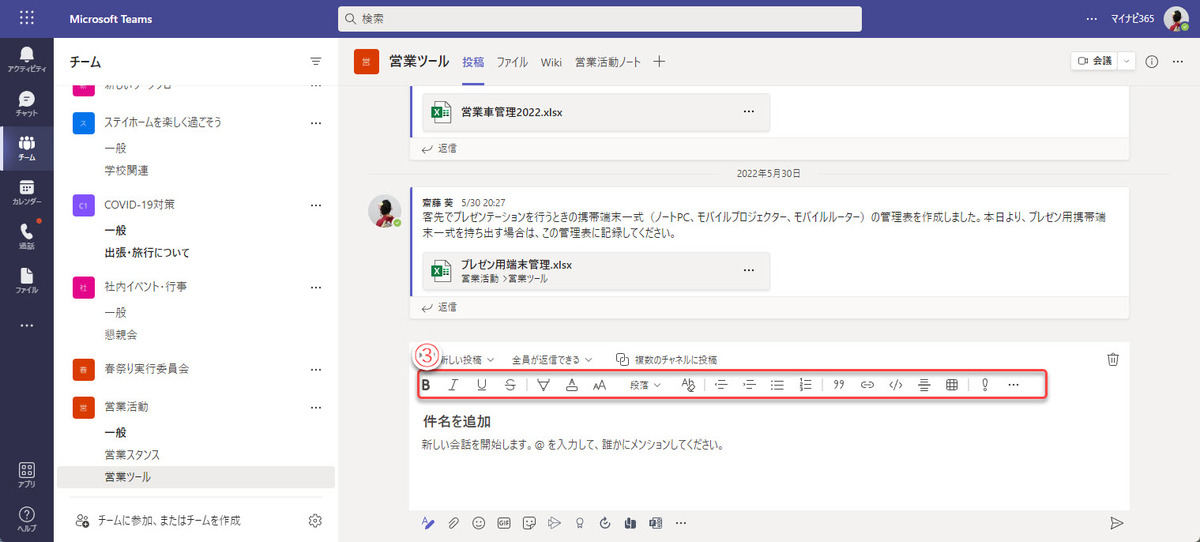Open manage teams settings gear
The width and height of the screenshot is (1200, 542).
pyautogui.click(x=315, y=520)
